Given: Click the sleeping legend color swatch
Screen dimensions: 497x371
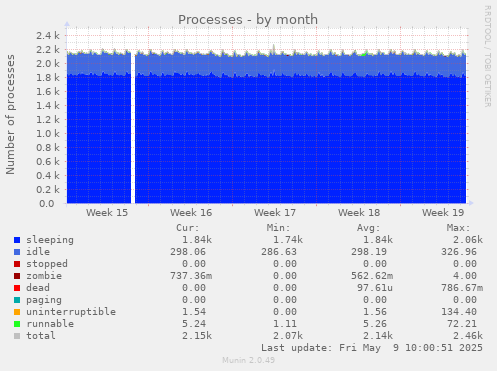Looking at the screenshot, I should pyautogui.click(x=17, y=240).
